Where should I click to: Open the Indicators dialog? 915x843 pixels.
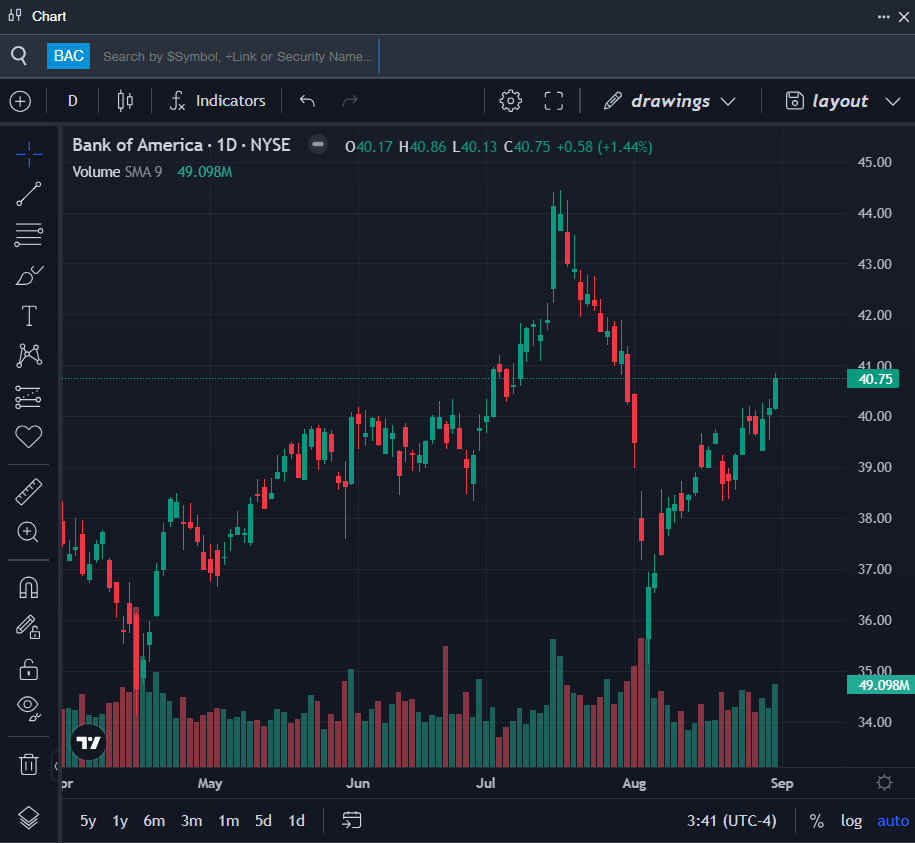pyautogui.click(x=217, y=101)
